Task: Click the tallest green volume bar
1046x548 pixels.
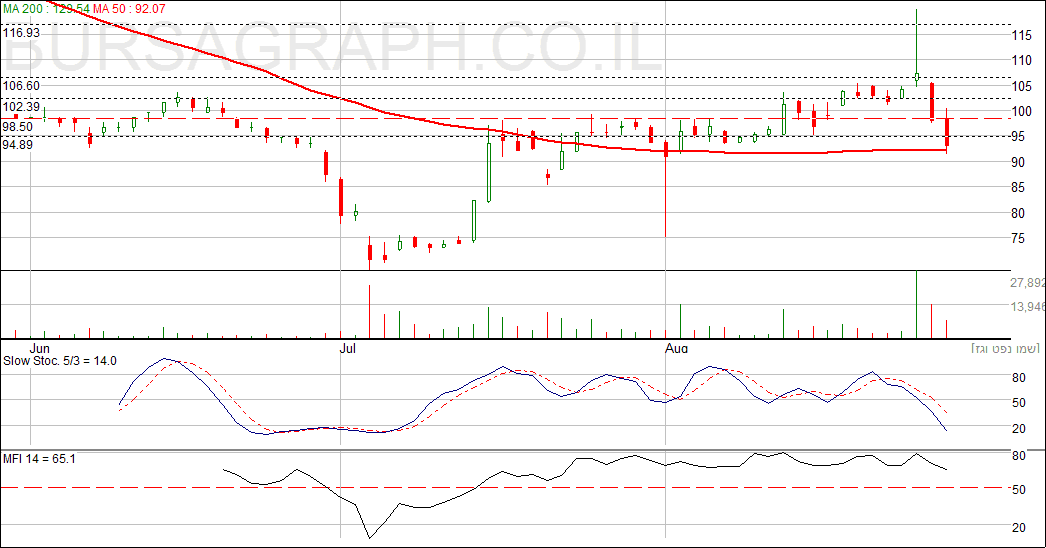Action: pos(917,304)
